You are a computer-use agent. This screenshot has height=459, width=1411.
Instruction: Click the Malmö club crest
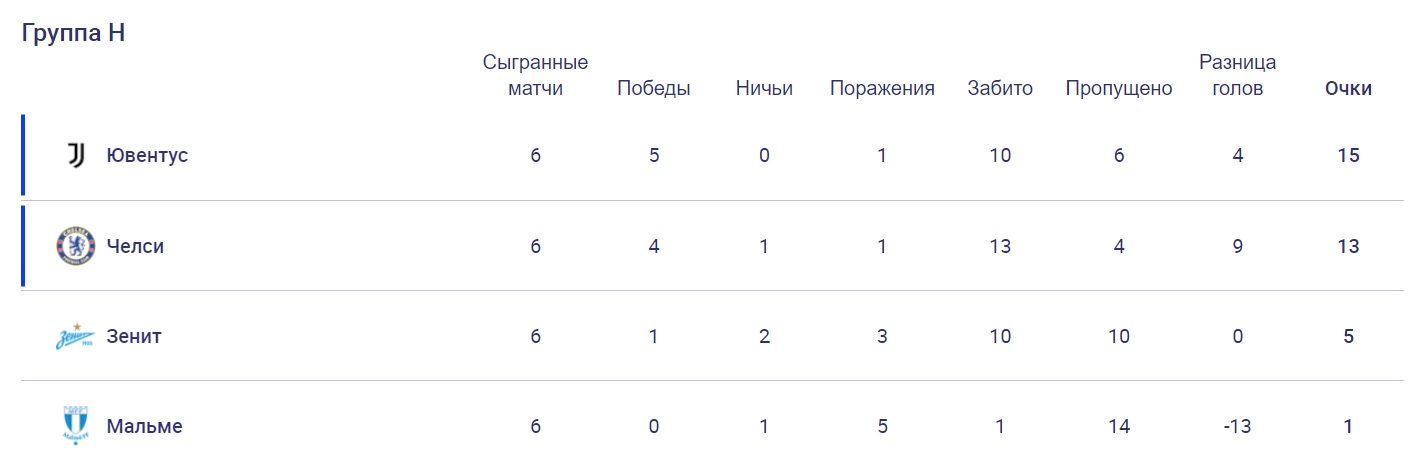[x=76, y=427]
